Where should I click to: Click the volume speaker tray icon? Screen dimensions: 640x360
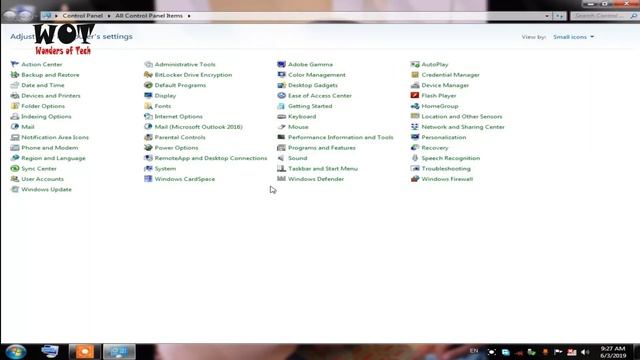click(x=584, y=352)
